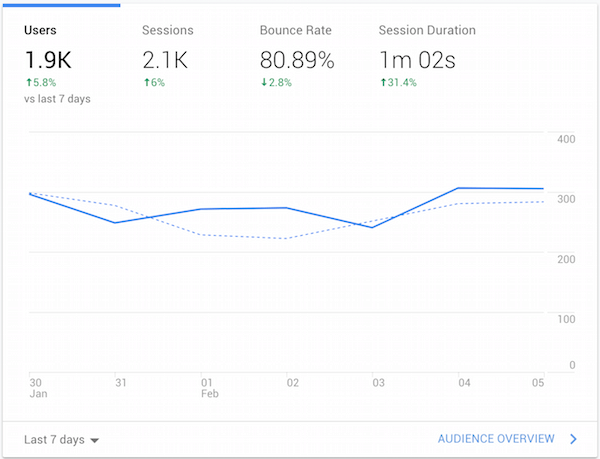Click the 31.4% duration increase indicator
Image resolution: width=600 pixels, height=459 pixels.
pyautogui.click(x=398, y=82)
